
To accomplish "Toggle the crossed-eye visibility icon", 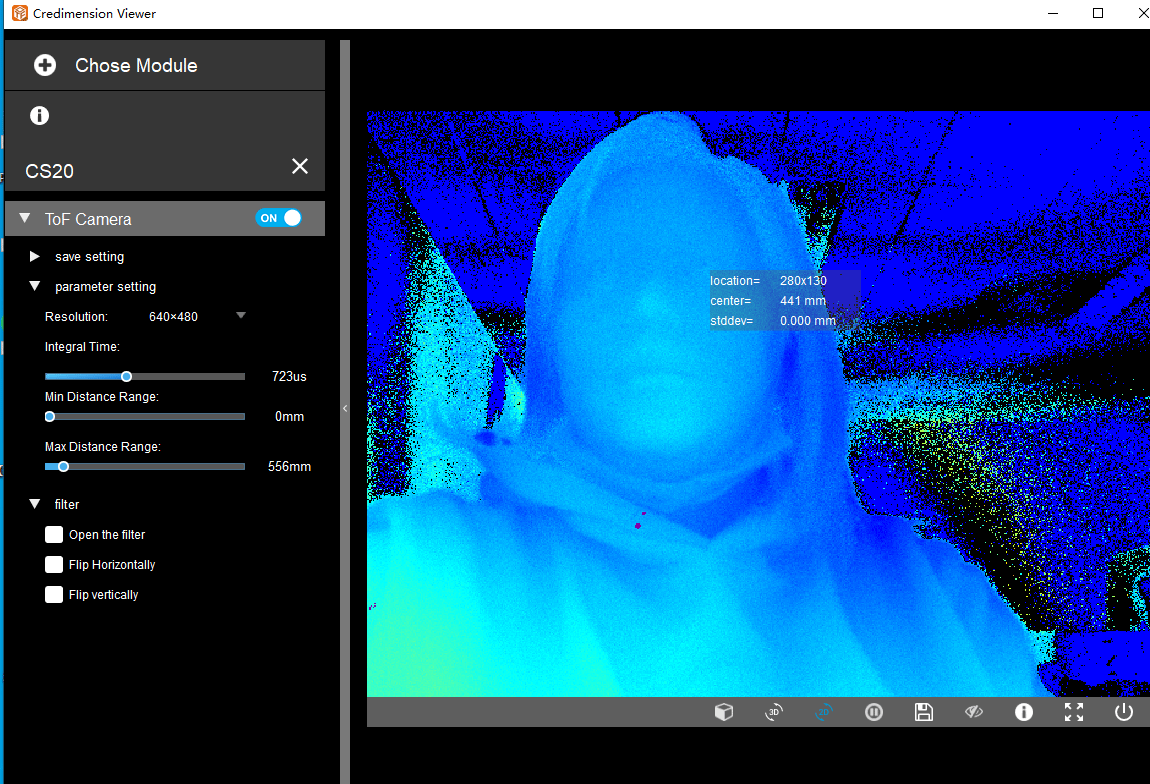I will 974,712.
